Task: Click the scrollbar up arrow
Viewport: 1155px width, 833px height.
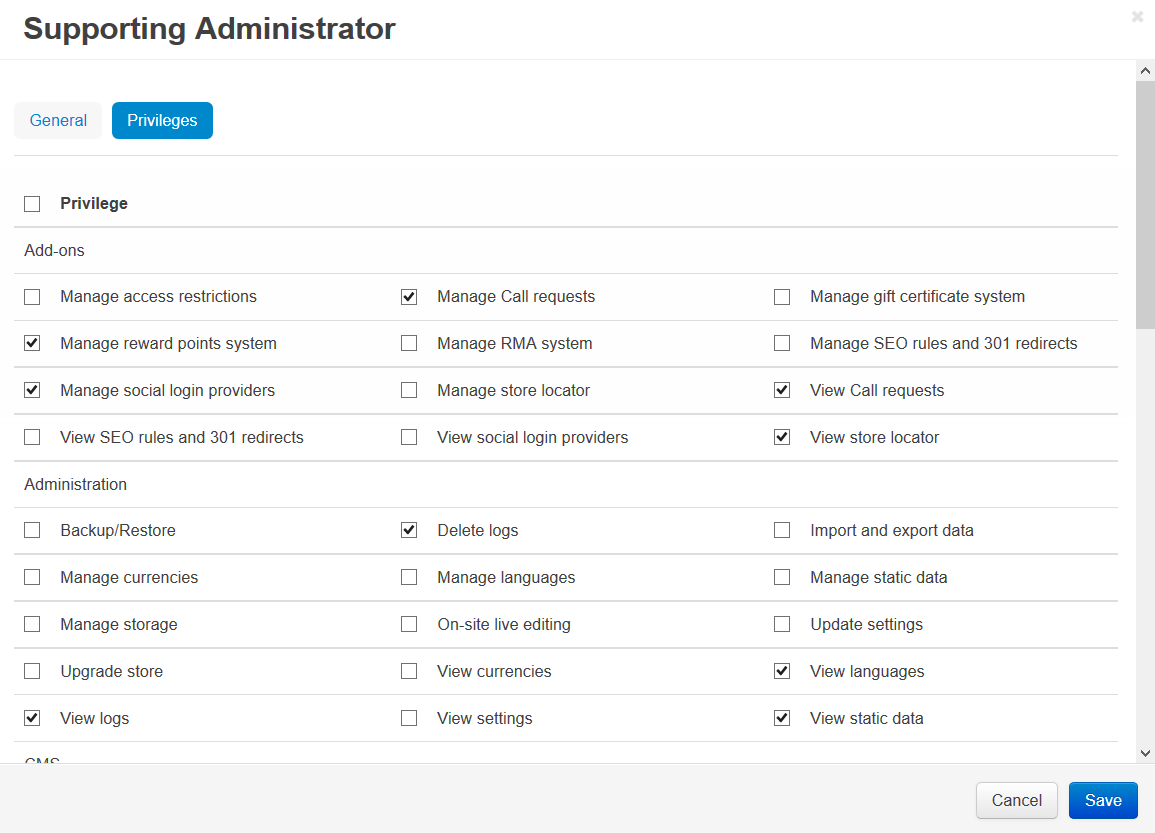Action: [x=1145, y=71]
